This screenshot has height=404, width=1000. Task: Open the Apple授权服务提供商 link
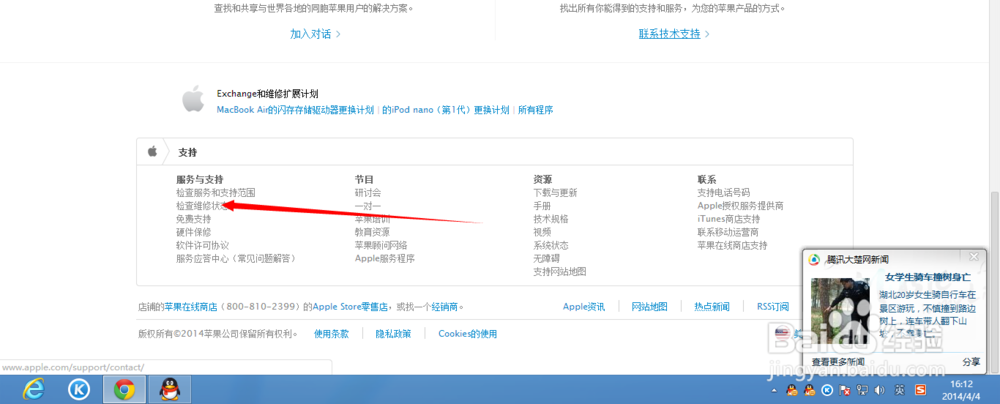pos(740,206)
